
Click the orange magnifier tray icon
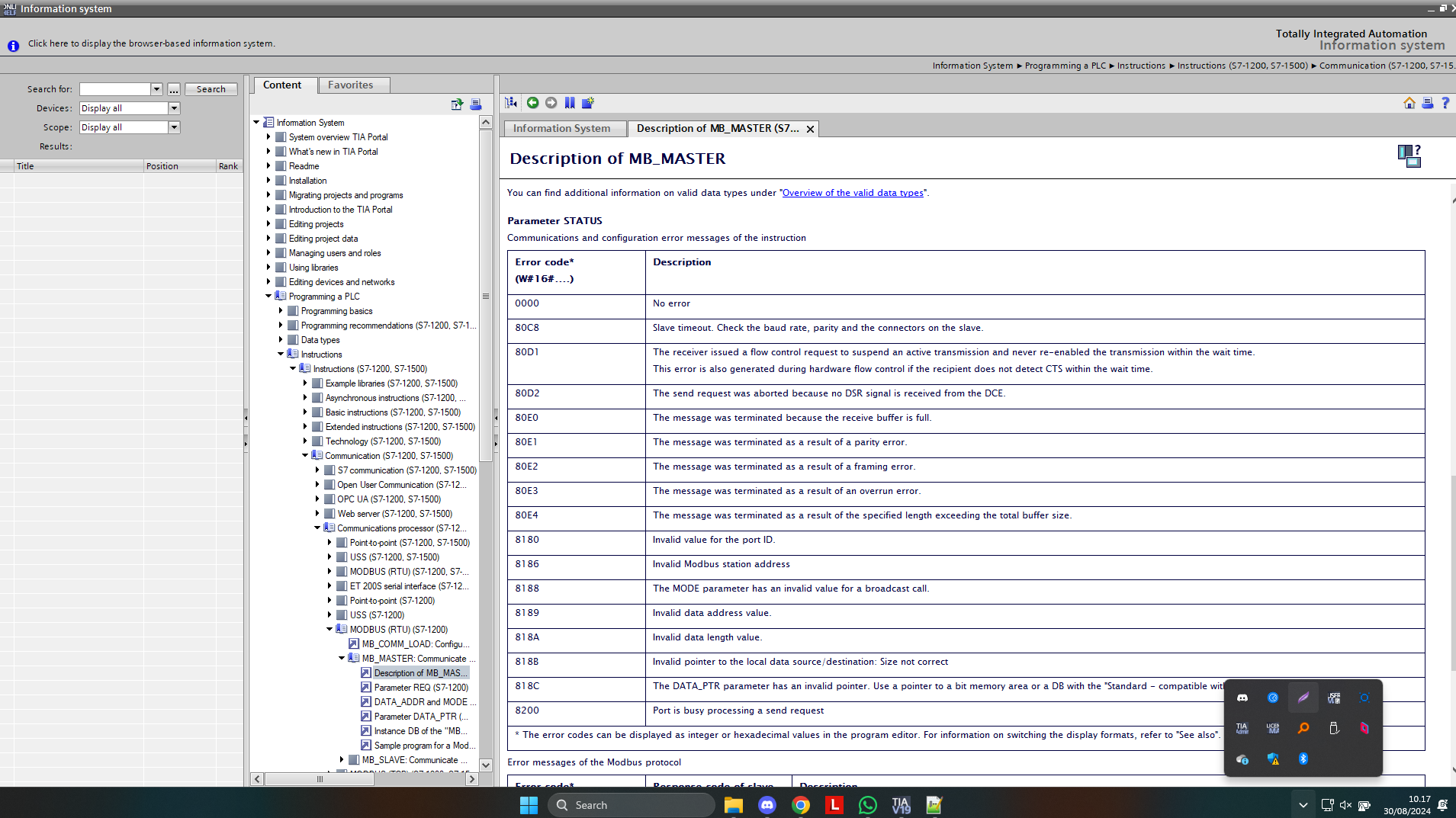1303,728
